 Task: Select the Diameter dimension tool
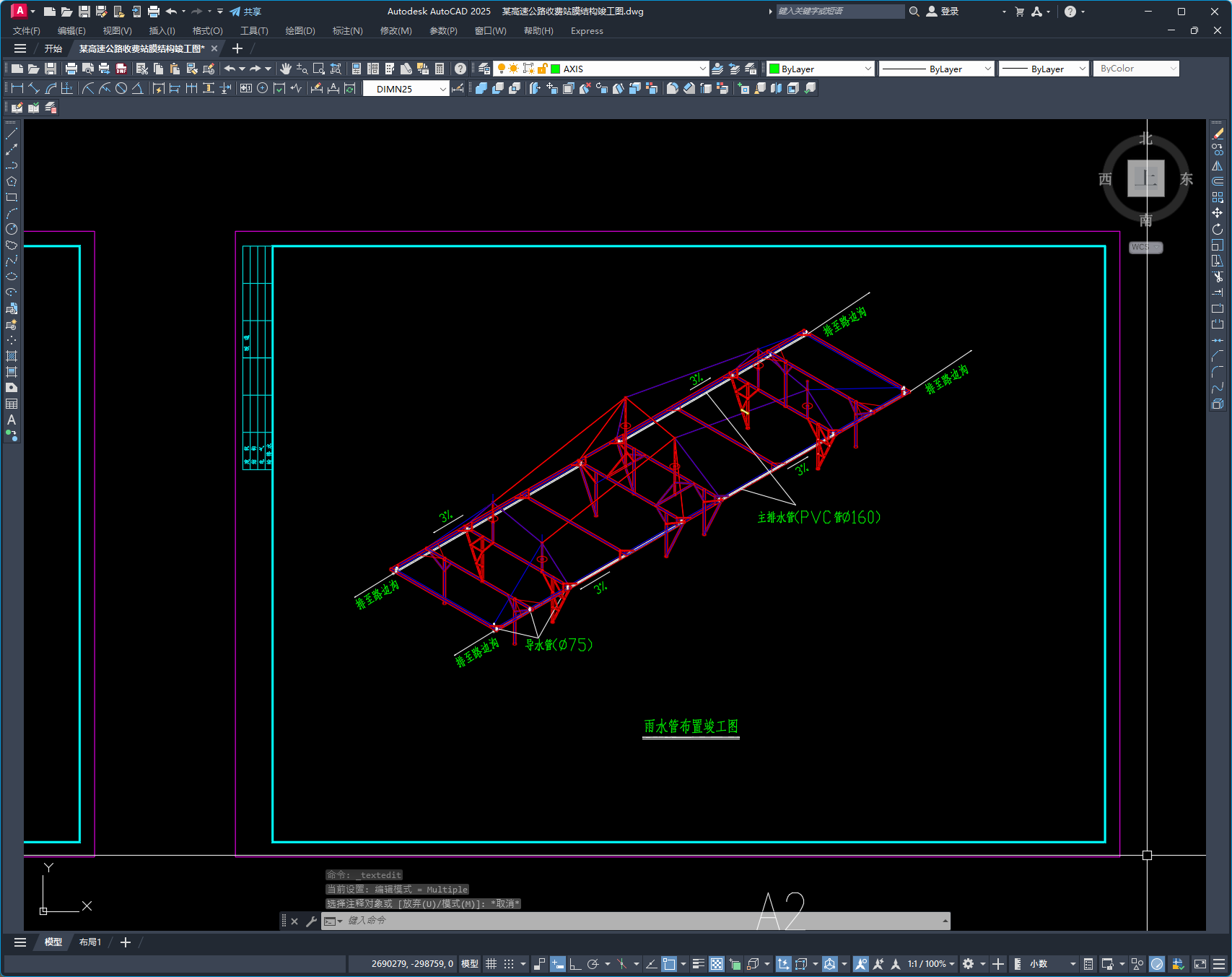[121, 88]
